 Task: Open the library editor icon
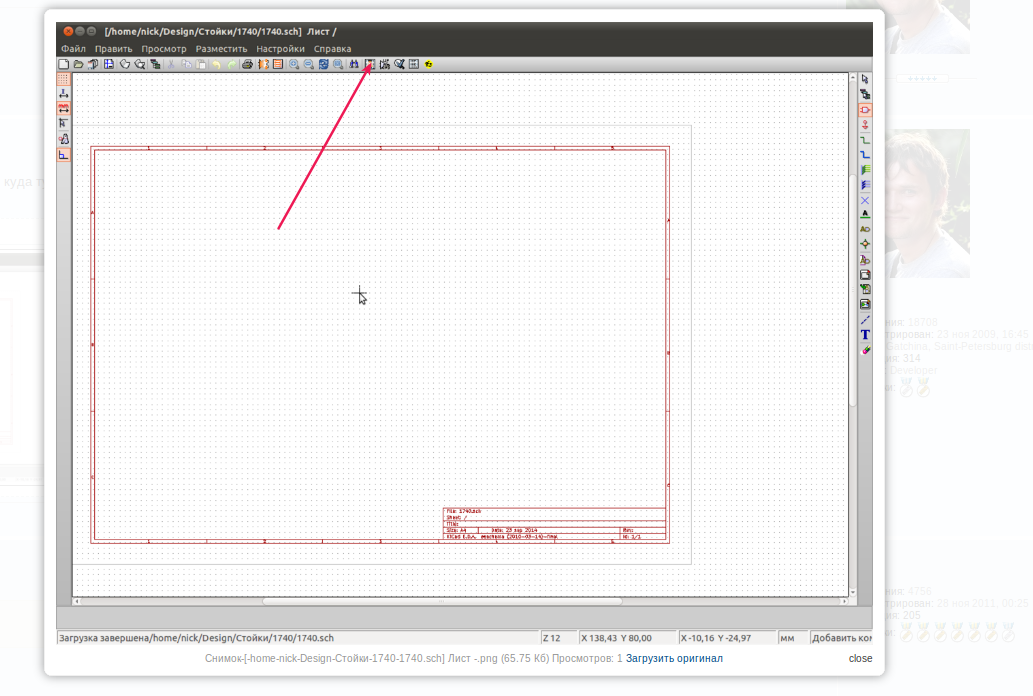[x=125, y=64]
